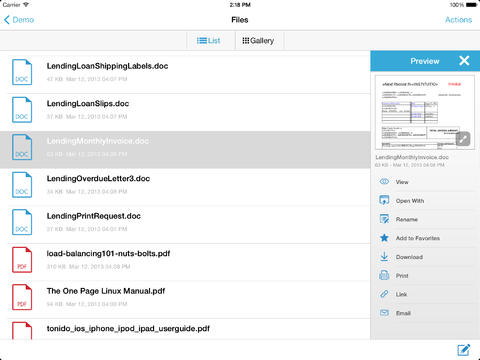This screenshot has width=480, height=360.
Task: Select file load-balancing101-nuts-bolts.pdf
Action: 185,262
